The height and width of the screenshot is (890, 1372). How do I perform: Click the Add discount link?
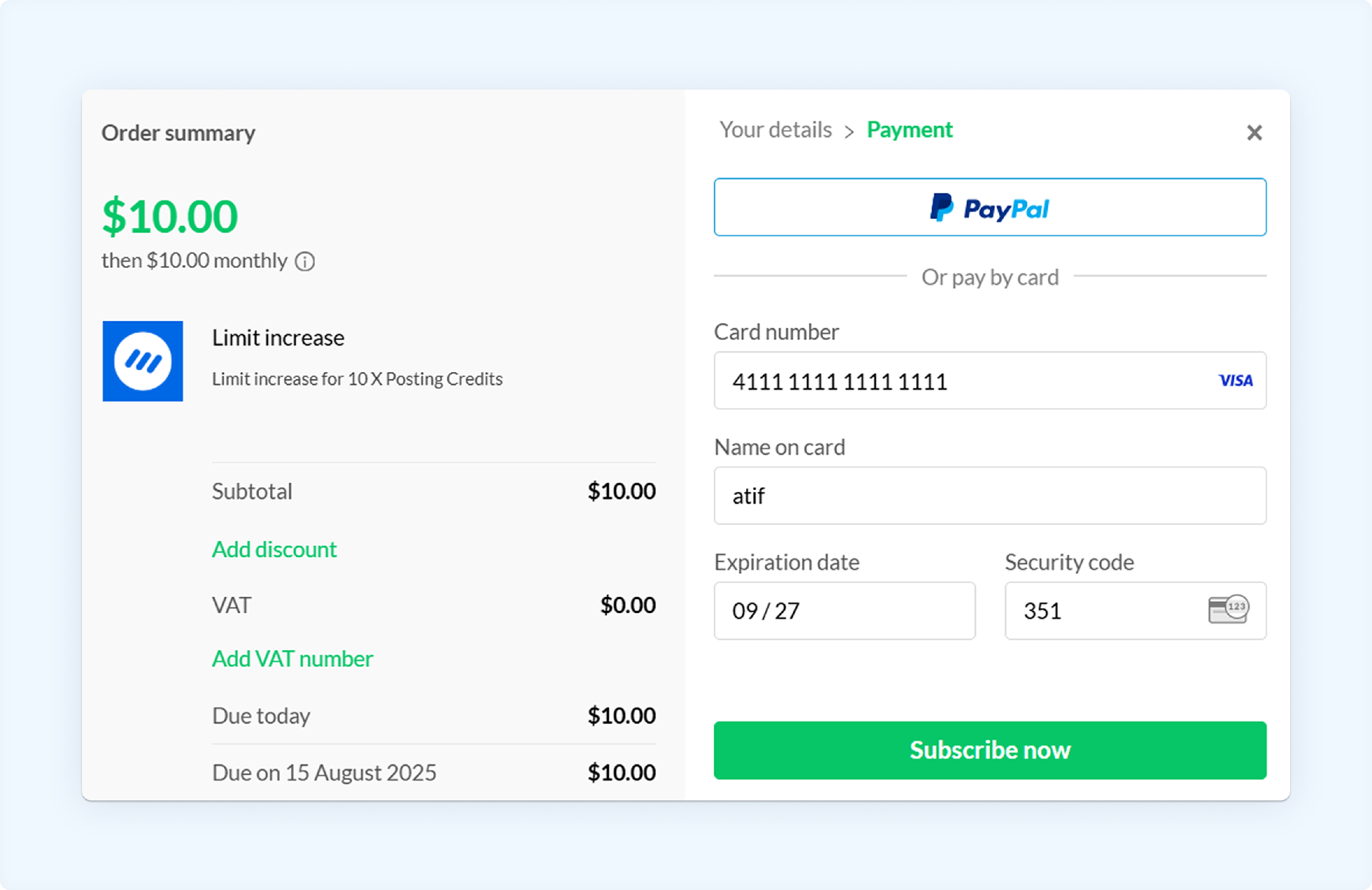click(274, 549)
